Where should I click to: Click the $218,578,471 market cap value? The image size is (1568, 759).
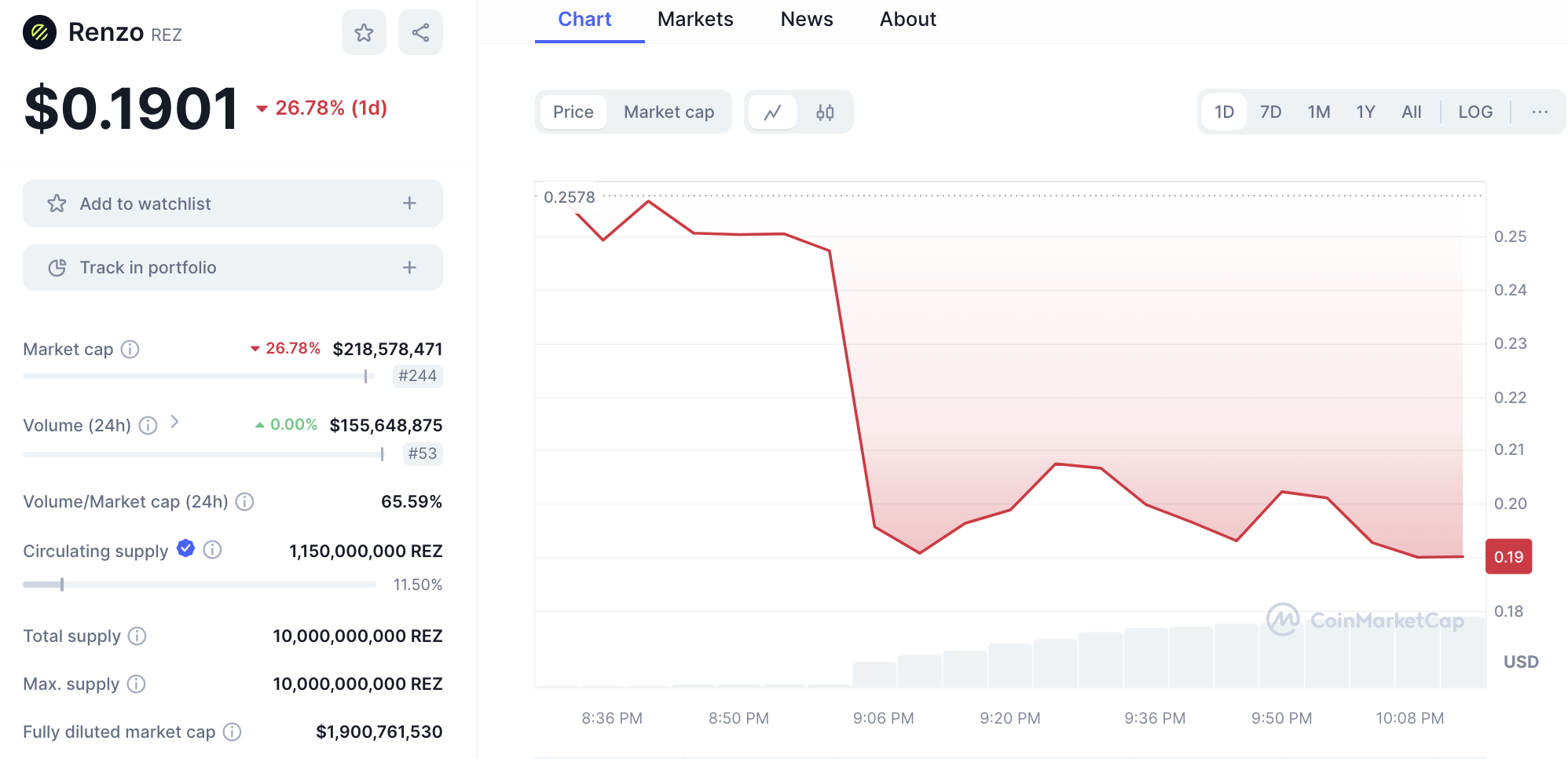(x=387, y=349)
